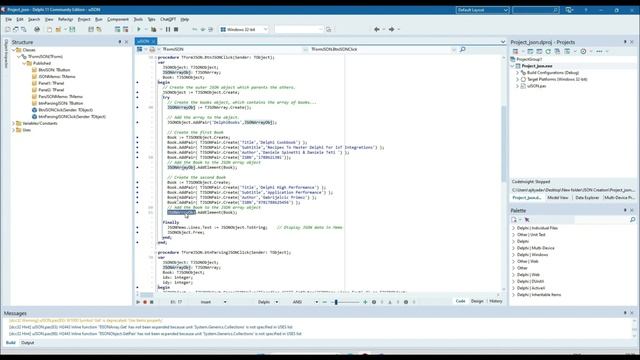
Task: Click the editor zoom slider handle
Action: pos(336,302)
